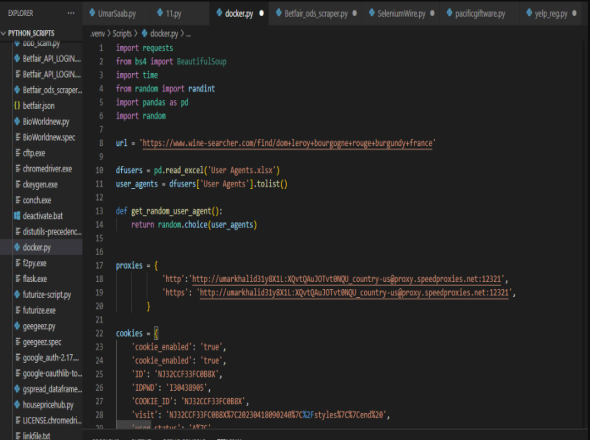
Task: Select chromedriver.exe in file tree
Action: [47, 169]
